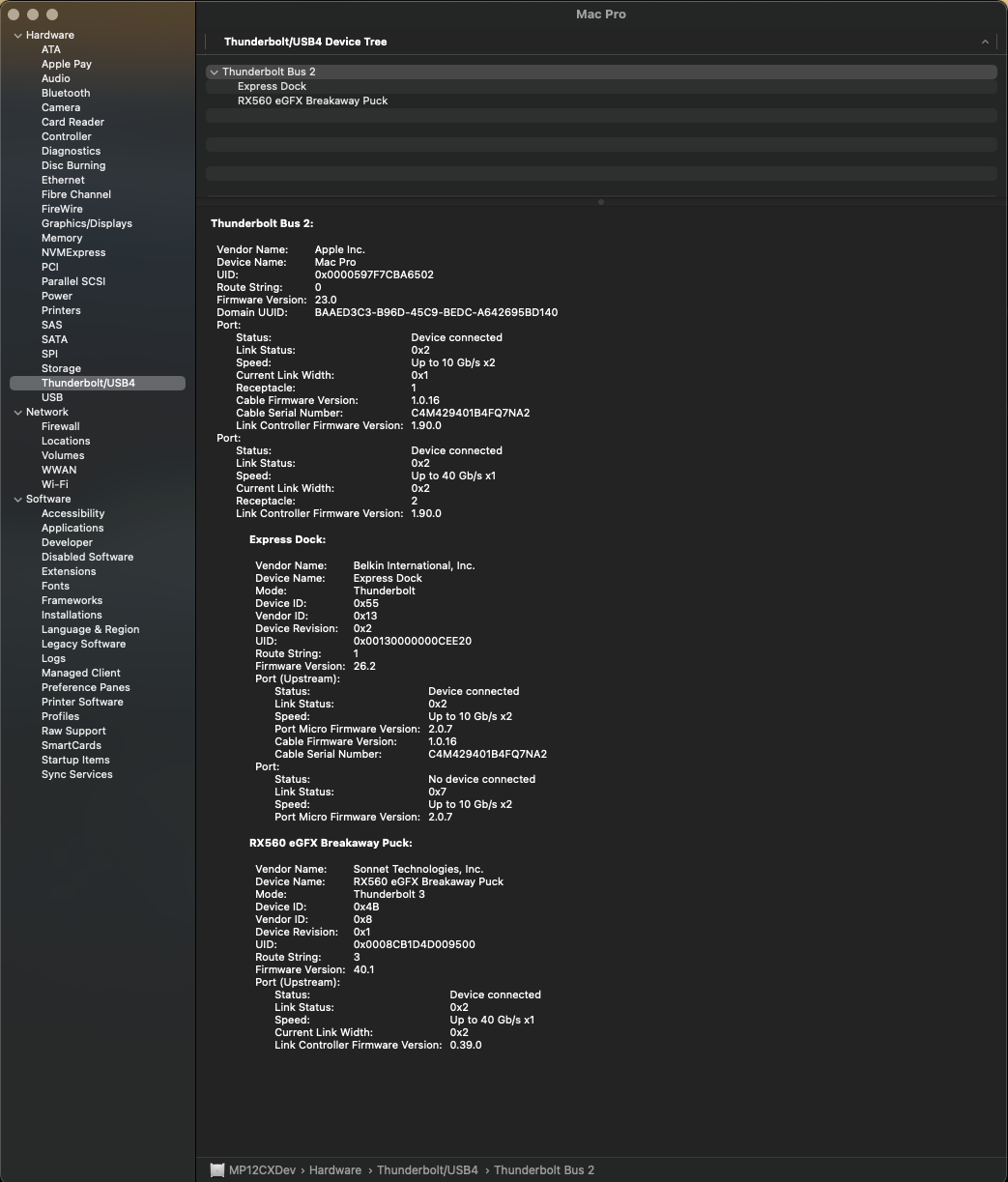Open Managed Client category

[81, 673]
